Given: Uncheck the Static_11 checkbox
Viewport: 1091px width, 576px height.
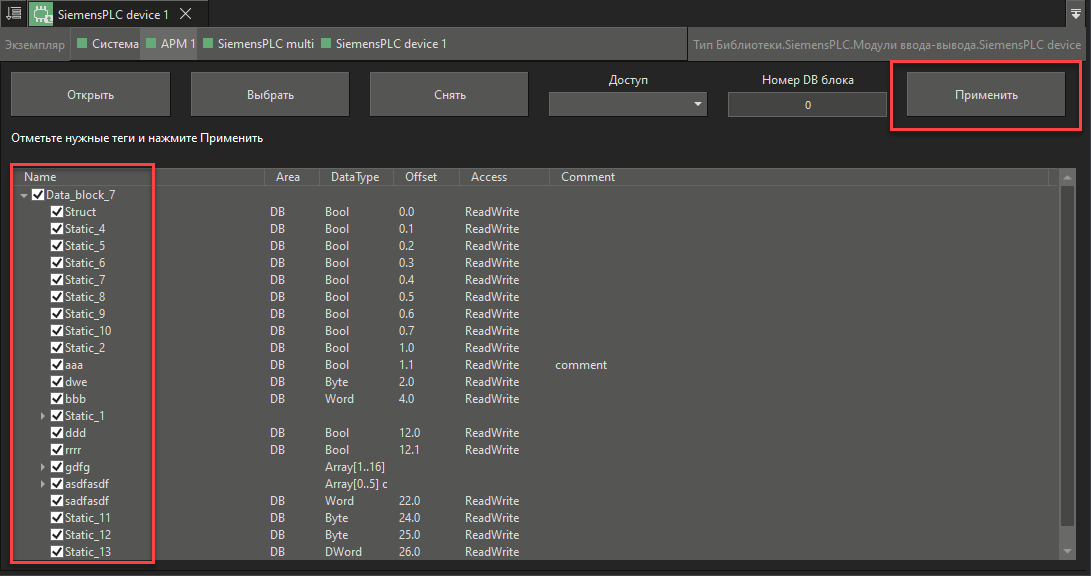Looking at the screenshot, I should point(57,518).
